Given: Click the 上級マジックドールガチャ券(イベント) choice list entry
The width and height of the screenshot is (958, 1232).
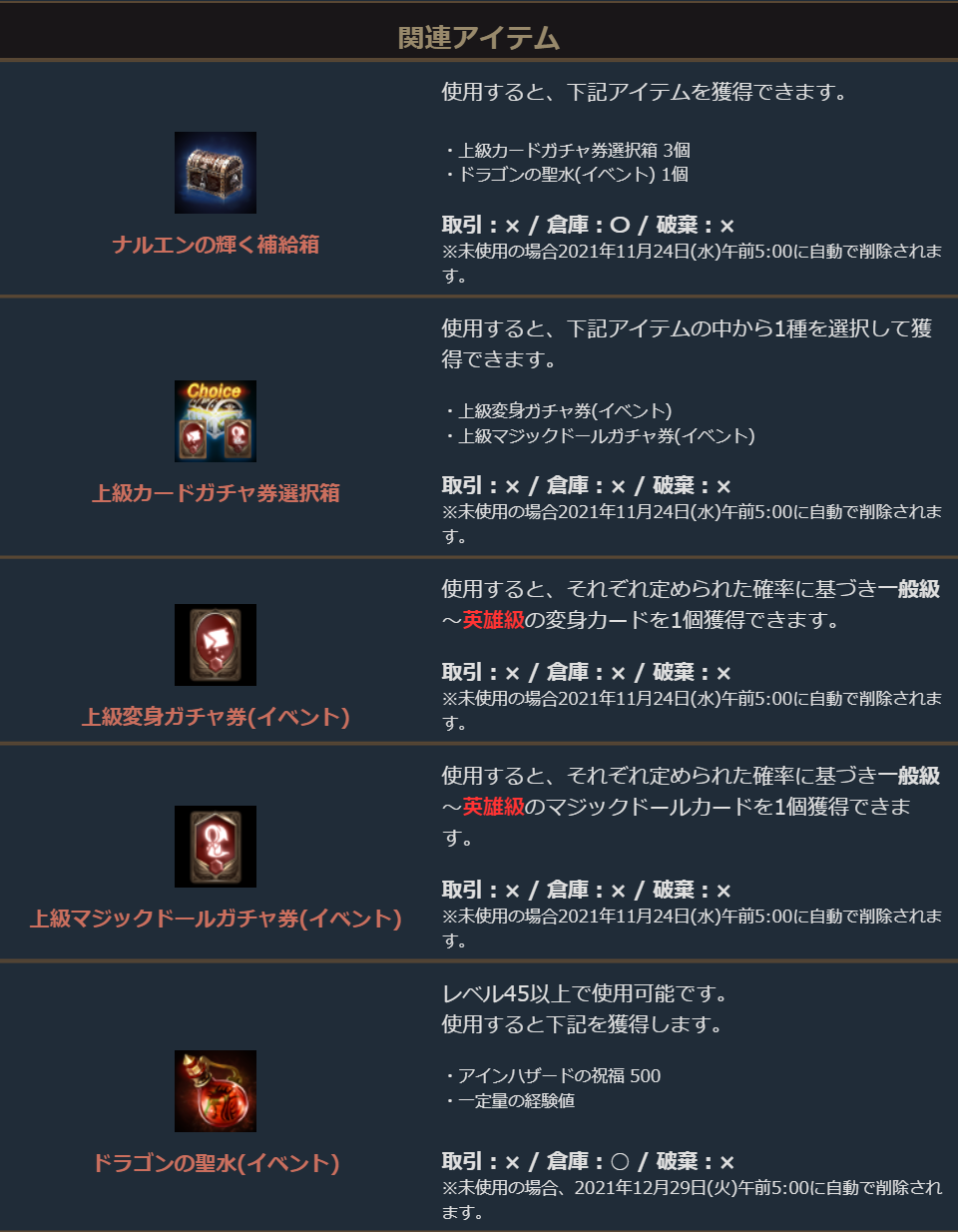Looking at the screenshot, I should pos(600,436).
